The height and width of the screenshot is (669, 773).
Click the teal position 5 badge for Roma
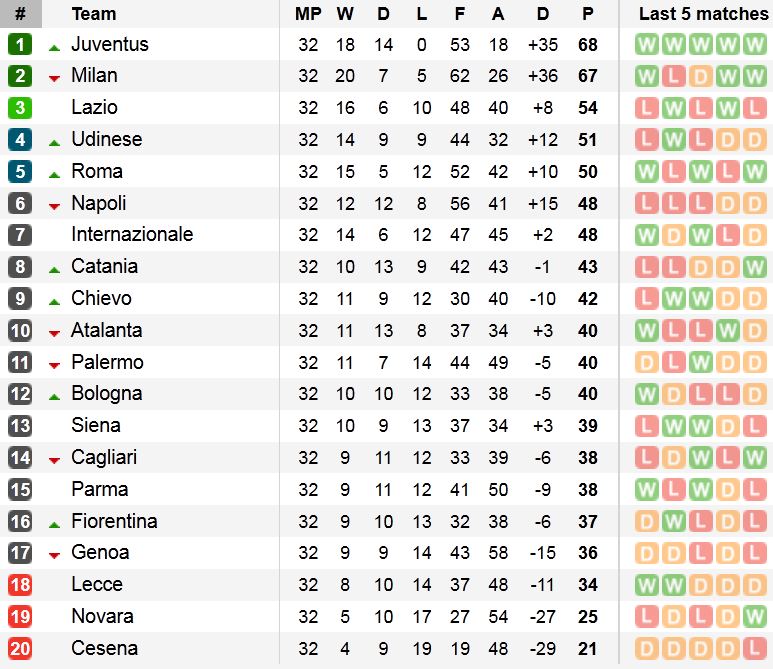pos(20,171)
